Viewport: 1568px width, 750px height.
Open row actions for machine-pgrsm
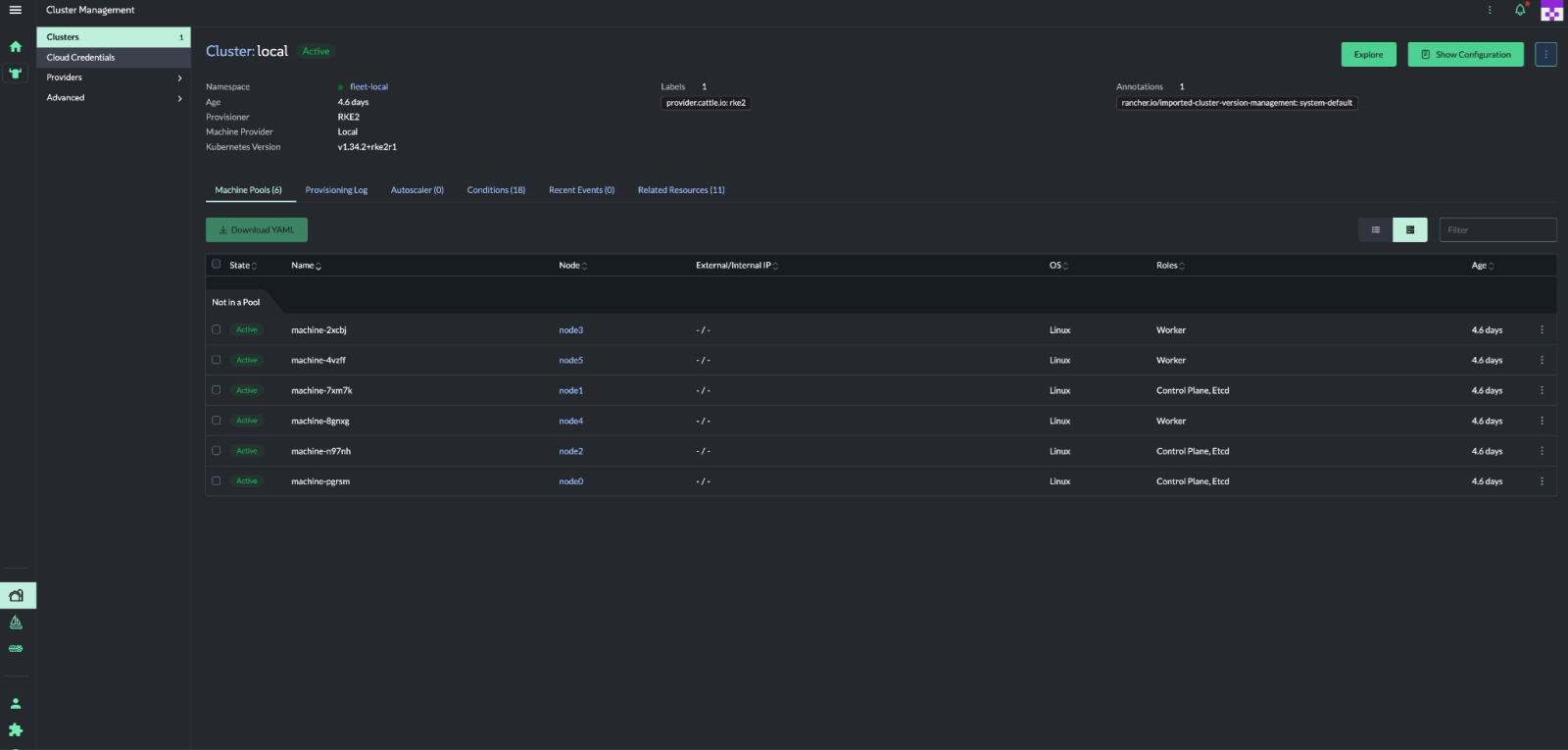point(1542,481)
